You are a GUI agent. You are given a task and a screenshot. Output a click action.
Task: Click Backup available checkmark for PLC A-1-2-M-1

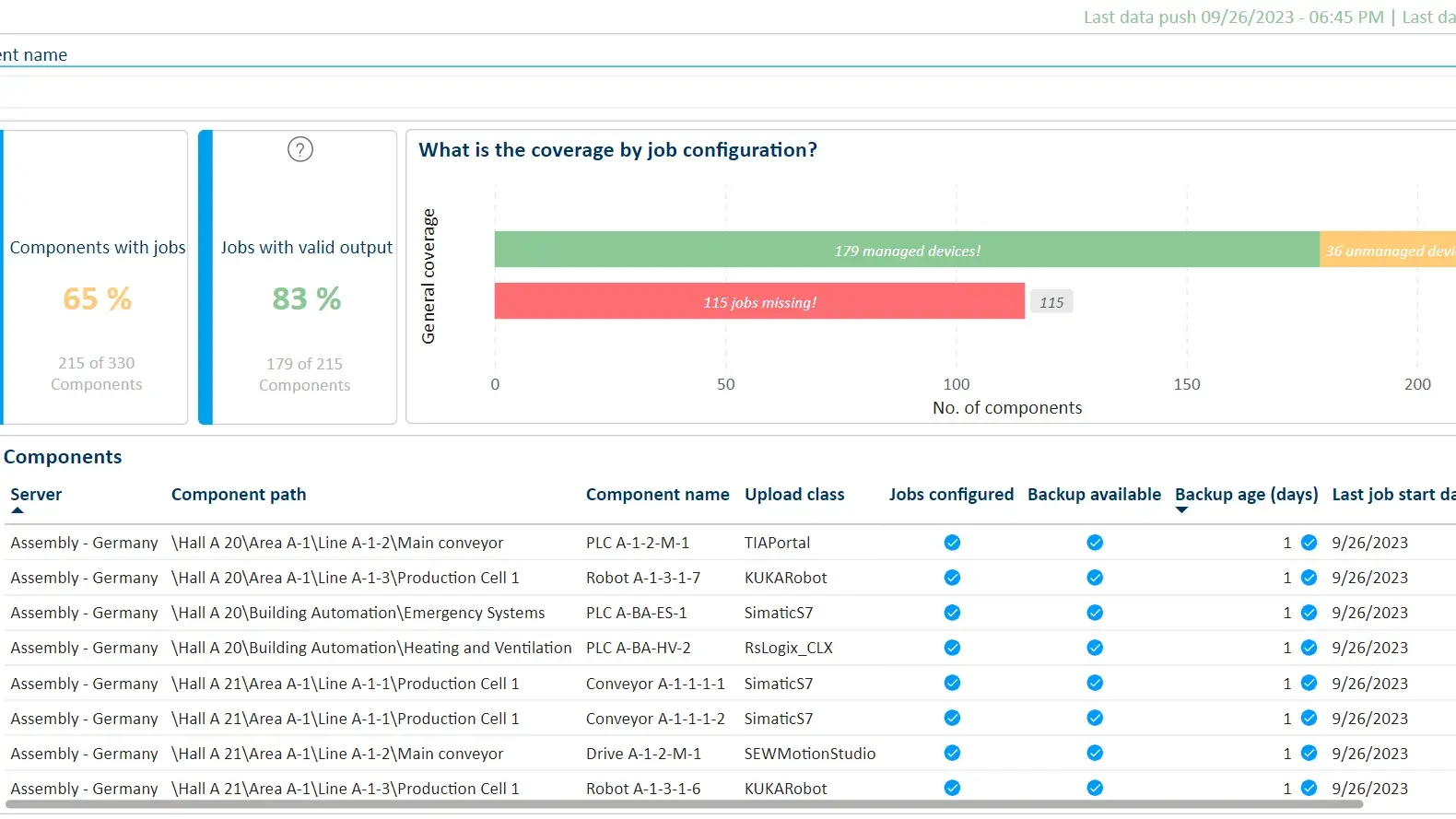[x=1095, y=543]
